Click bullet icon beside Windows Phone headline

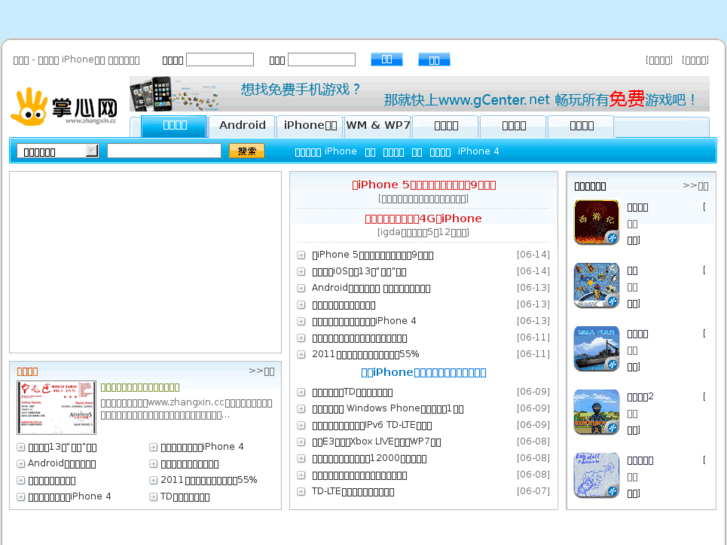tap(301, 409)
